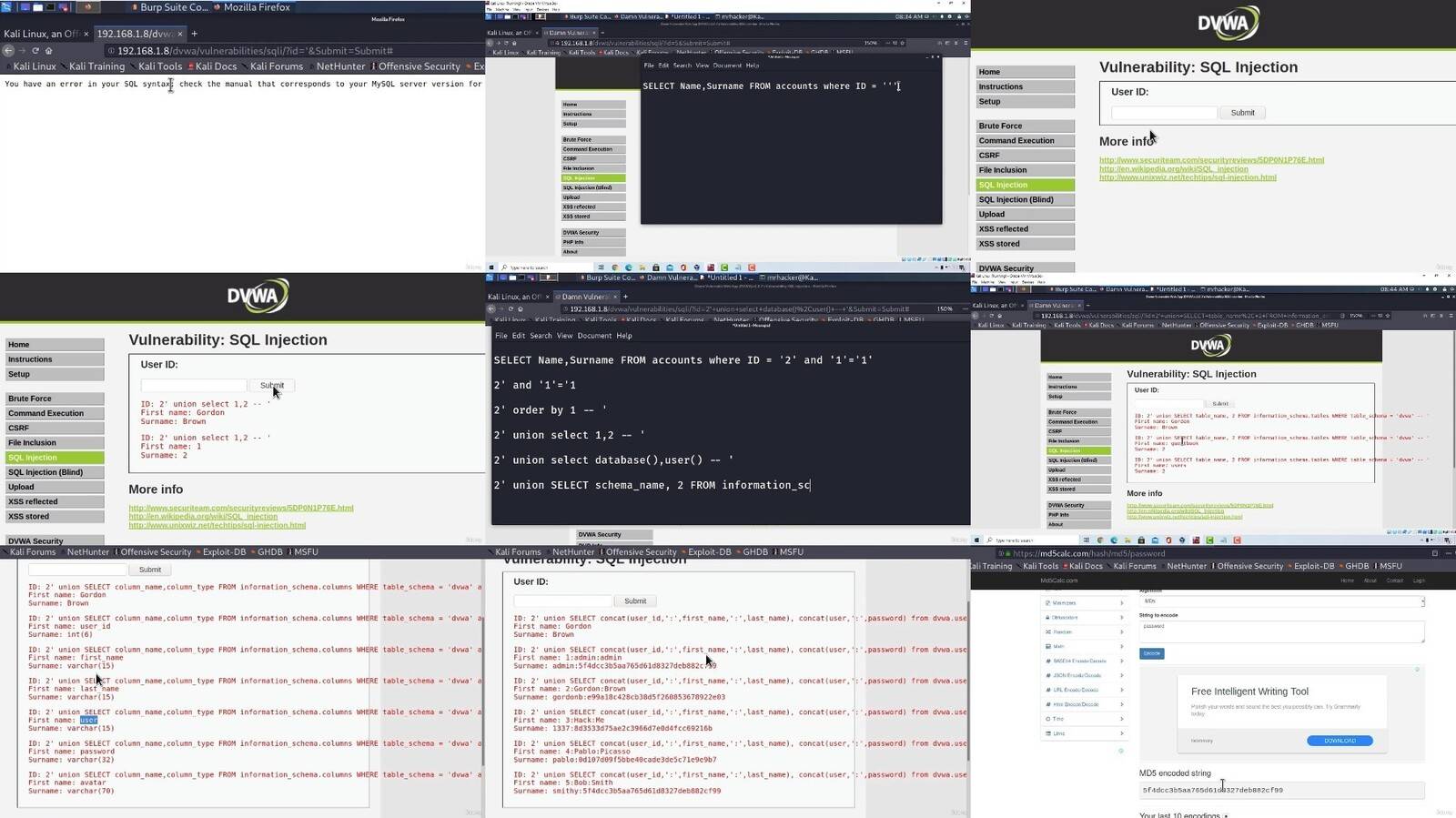Reload the page showing the SQL syntax error

point(35,51)
